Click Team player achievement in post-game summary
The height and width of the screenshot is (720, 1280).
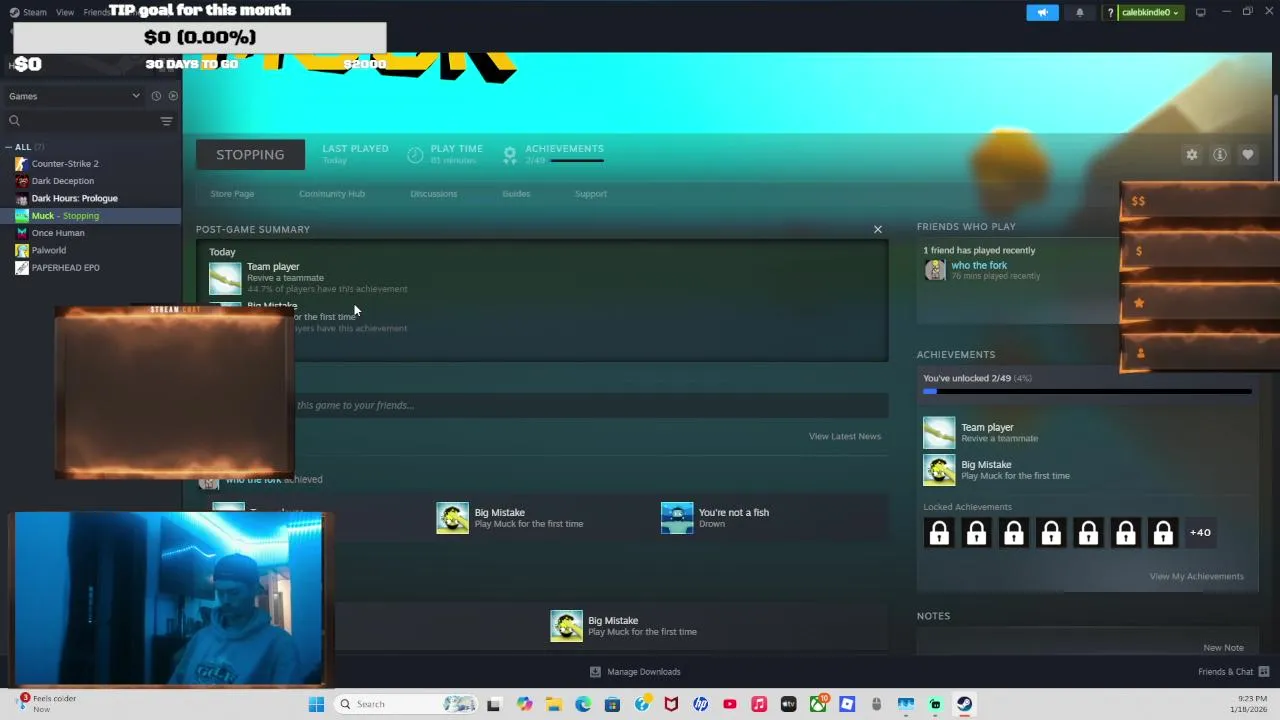(x=308, y=277)
